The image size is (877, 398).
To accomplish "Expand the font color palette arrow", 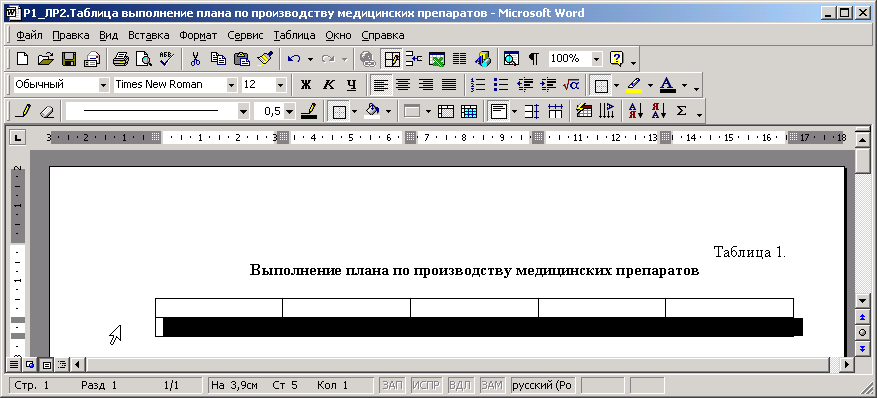I will tap(685, 85).
